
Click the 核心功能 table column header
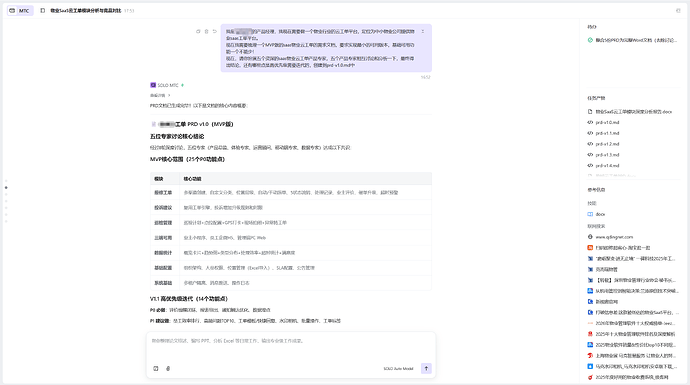192,179
